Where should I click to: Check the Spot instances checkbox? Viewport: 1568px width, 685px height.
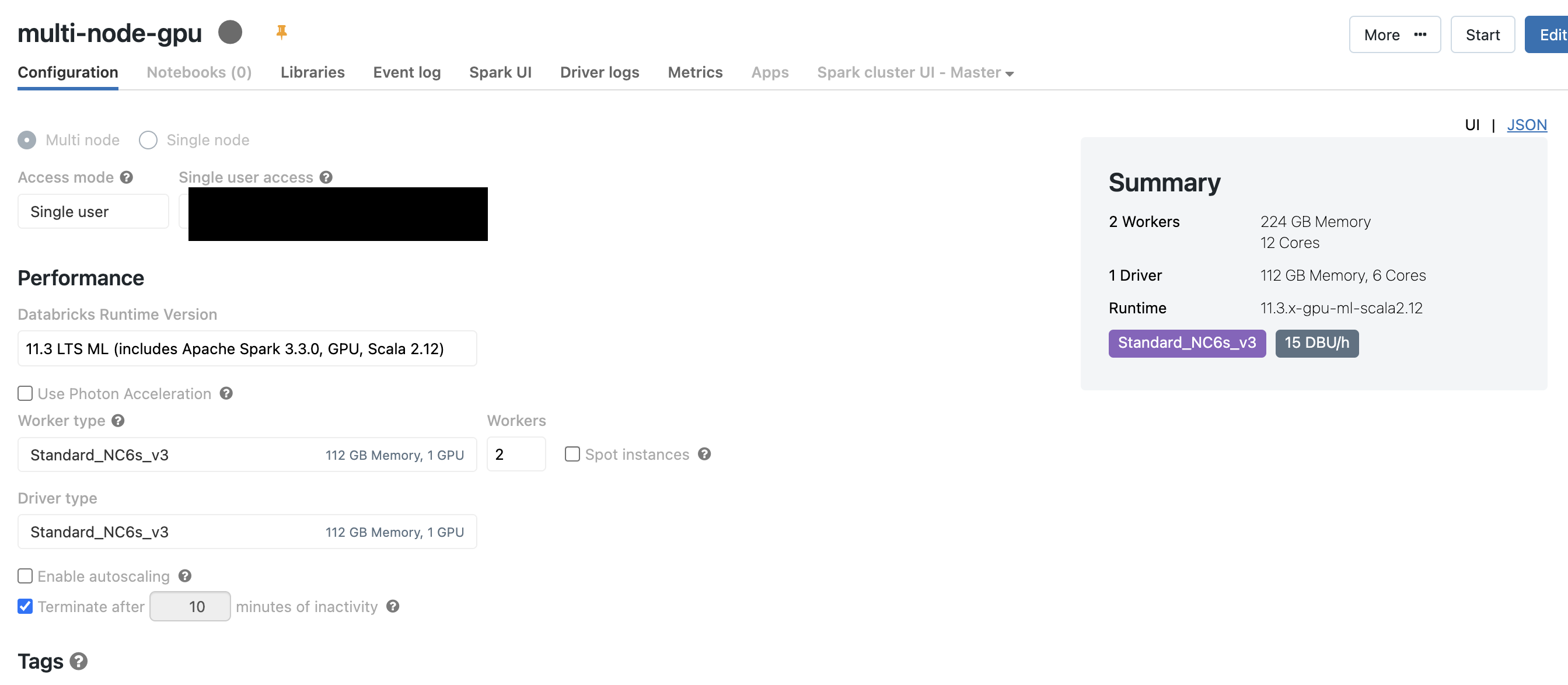[572, 454]
